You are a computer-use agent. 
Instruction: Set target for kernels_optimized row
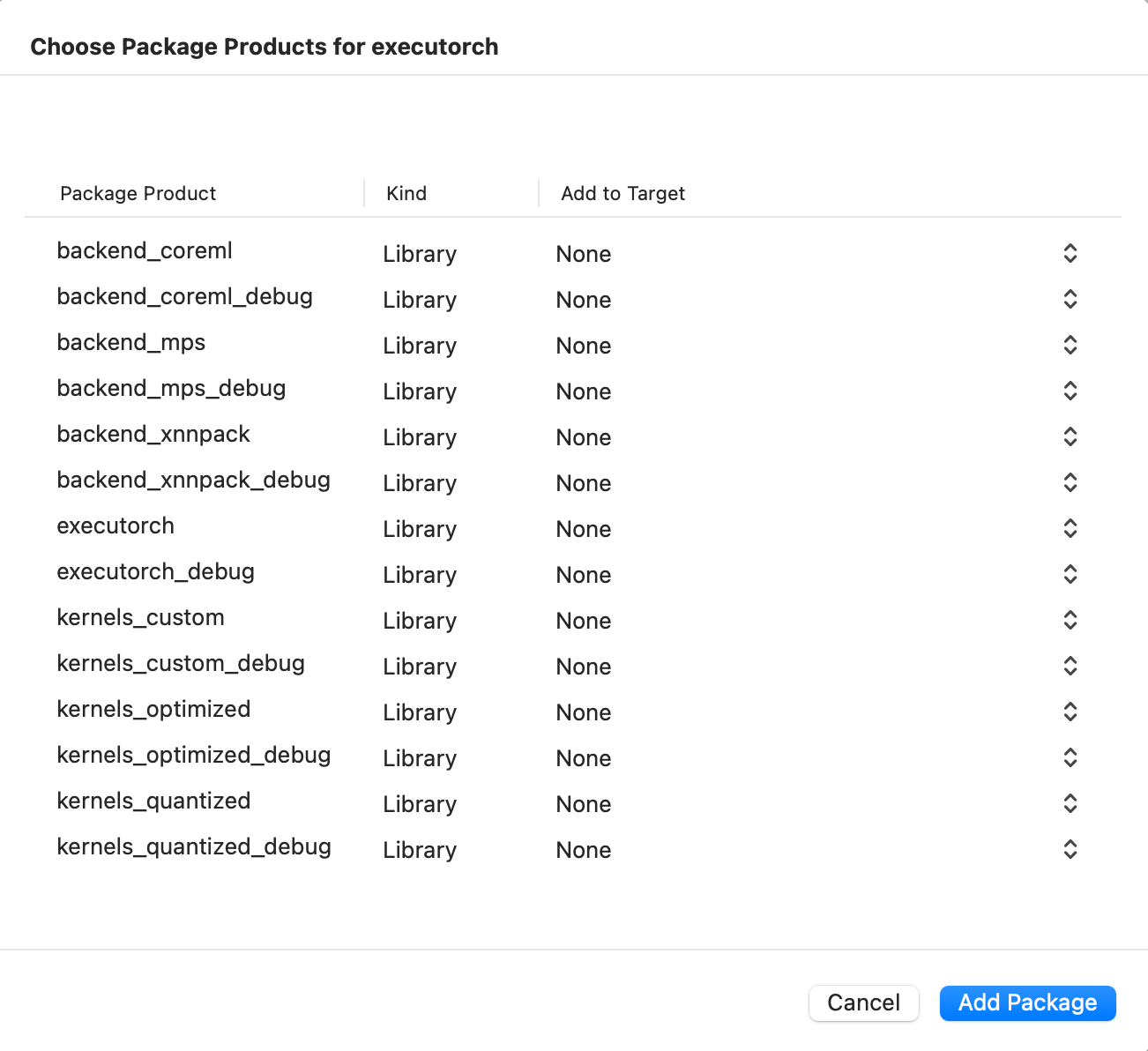pos(1070,712)
